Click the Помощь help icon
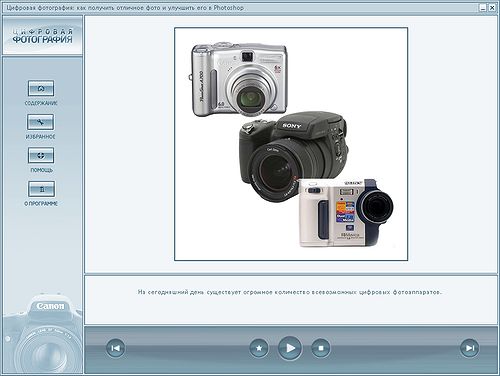This screenshot has width=500, height=376. pos(41,156)
